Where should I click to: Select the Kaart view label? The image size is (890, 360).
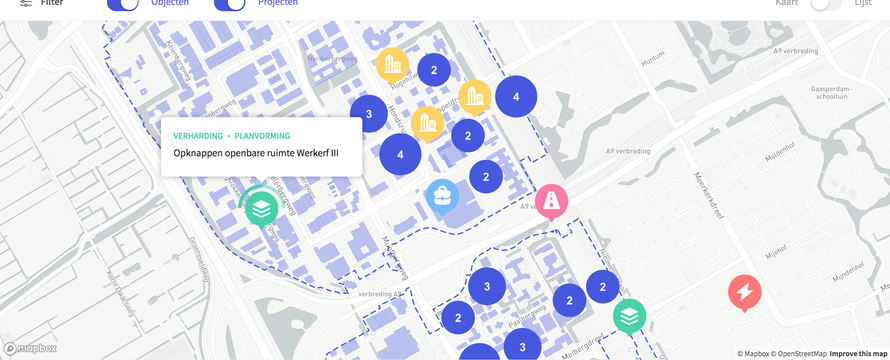point(787,3)
